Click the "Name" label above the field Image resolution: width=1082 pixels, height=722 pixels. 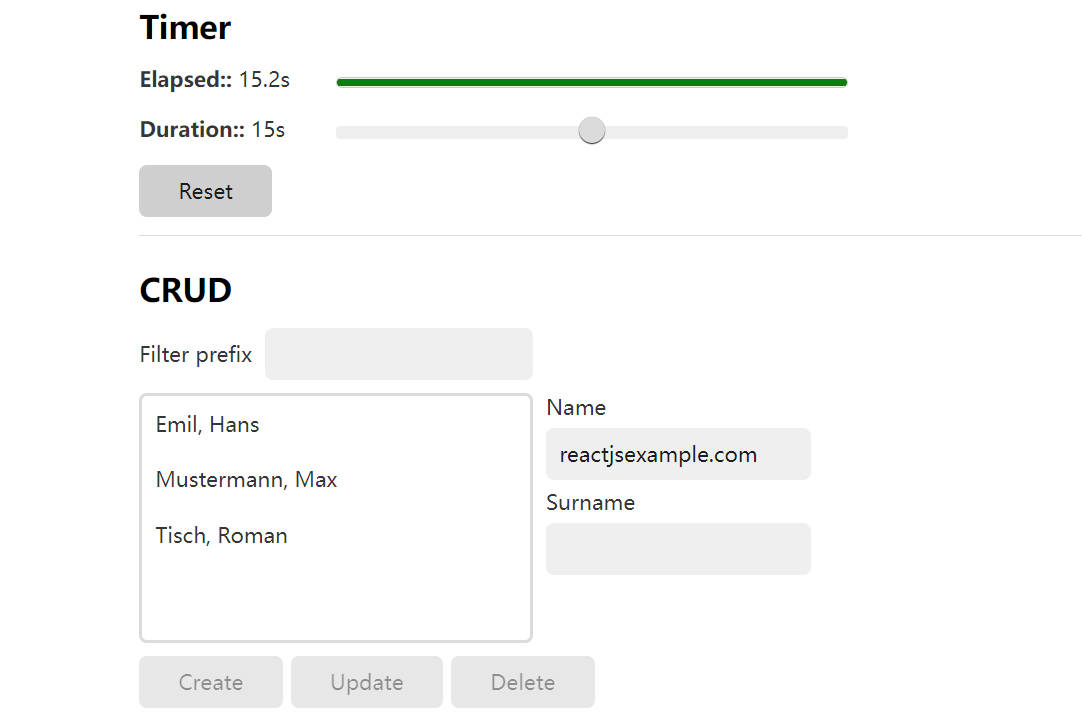pos(576,408)
